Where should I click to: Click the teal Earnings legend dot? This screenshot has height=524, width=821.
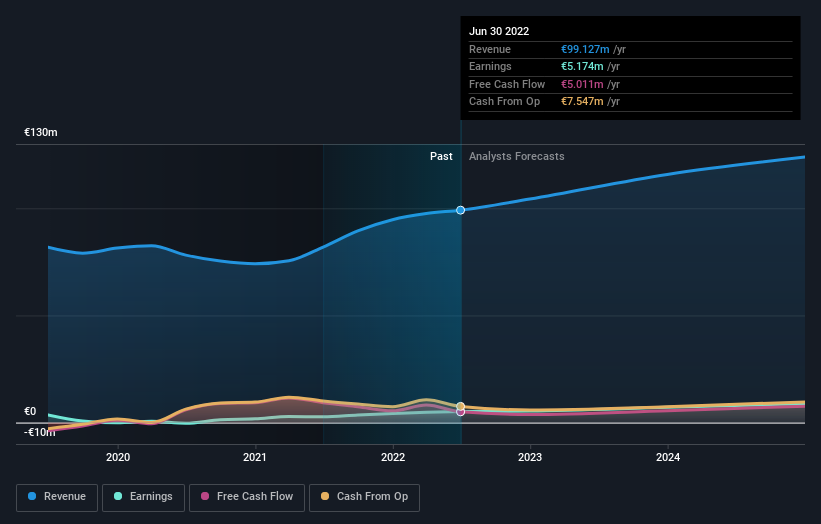[x=118, y=496]
